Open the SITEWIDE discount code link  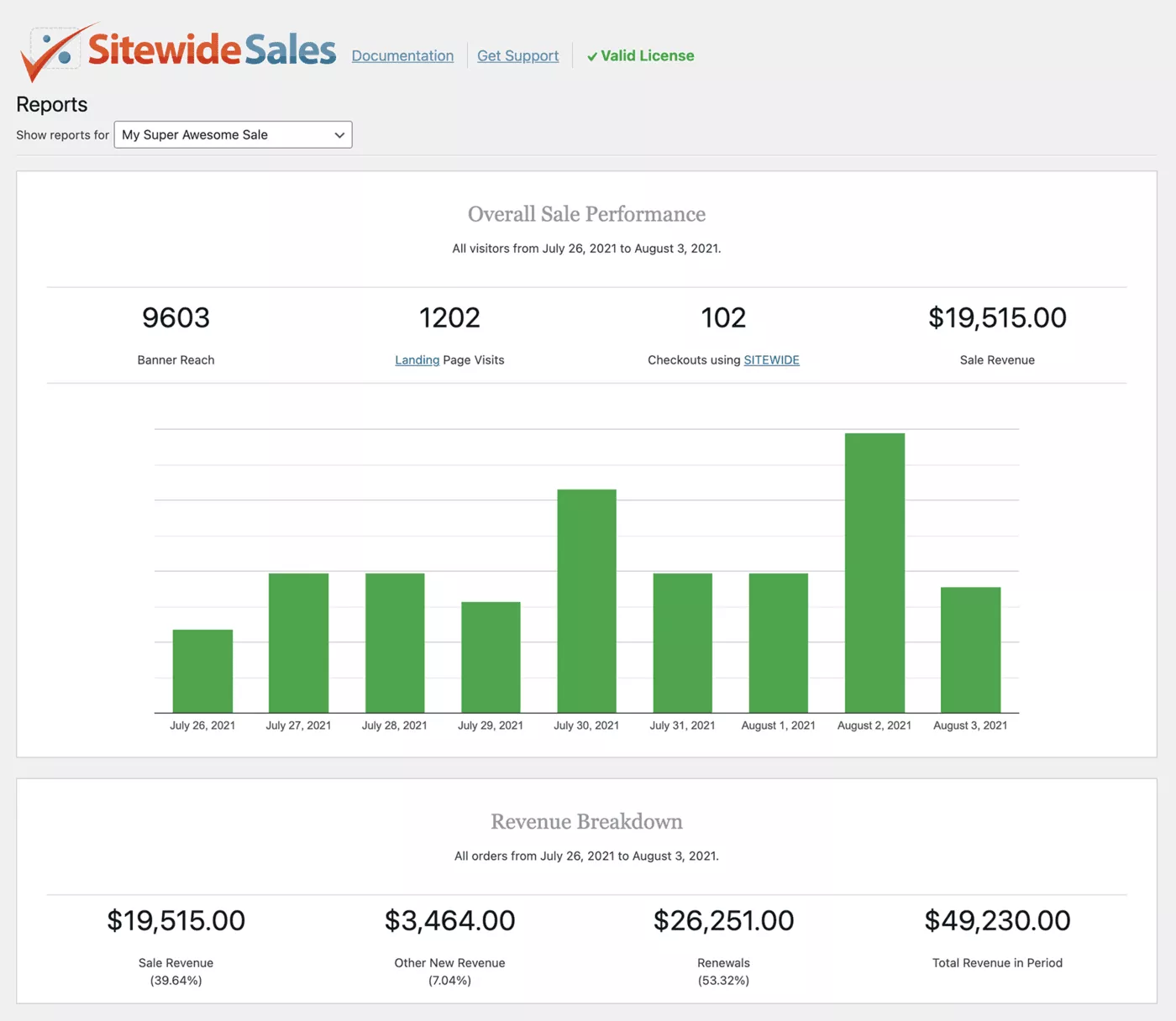point(771,359)
